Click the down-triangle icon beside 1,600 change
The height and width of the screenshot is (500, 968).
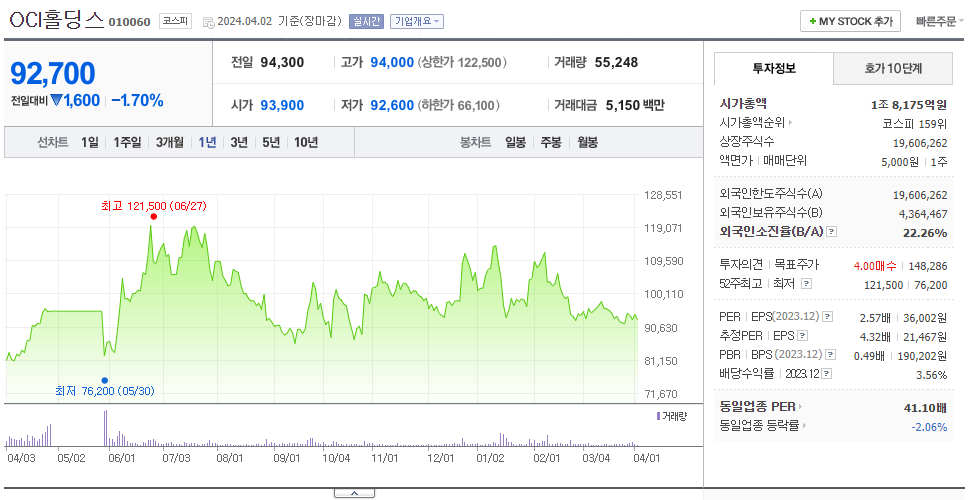[56, 101]
